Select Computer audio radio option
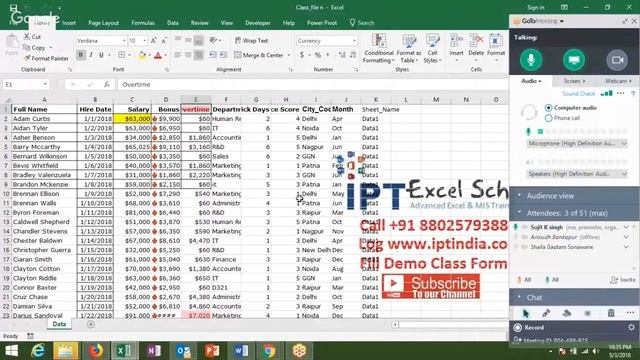 (549, 108)
